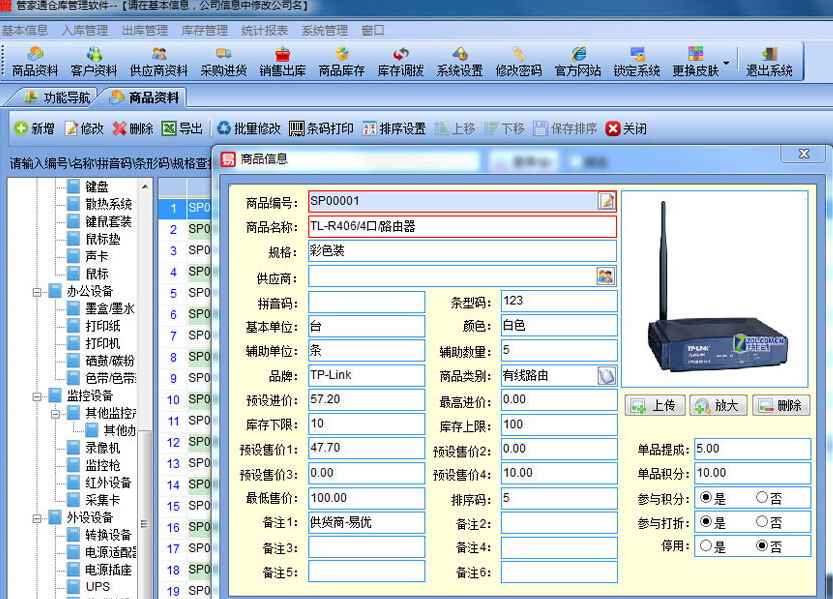Select 否 for 参与积分
Image resolution: width=833 pixels, height=599 pixels.
tap(762, 498)
